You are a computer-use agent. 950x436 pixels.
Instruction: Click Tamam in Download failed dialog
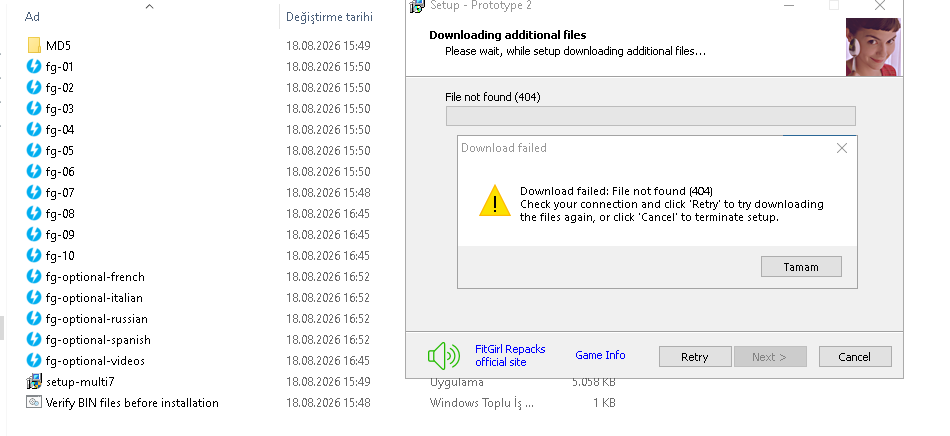coord(801,267)
